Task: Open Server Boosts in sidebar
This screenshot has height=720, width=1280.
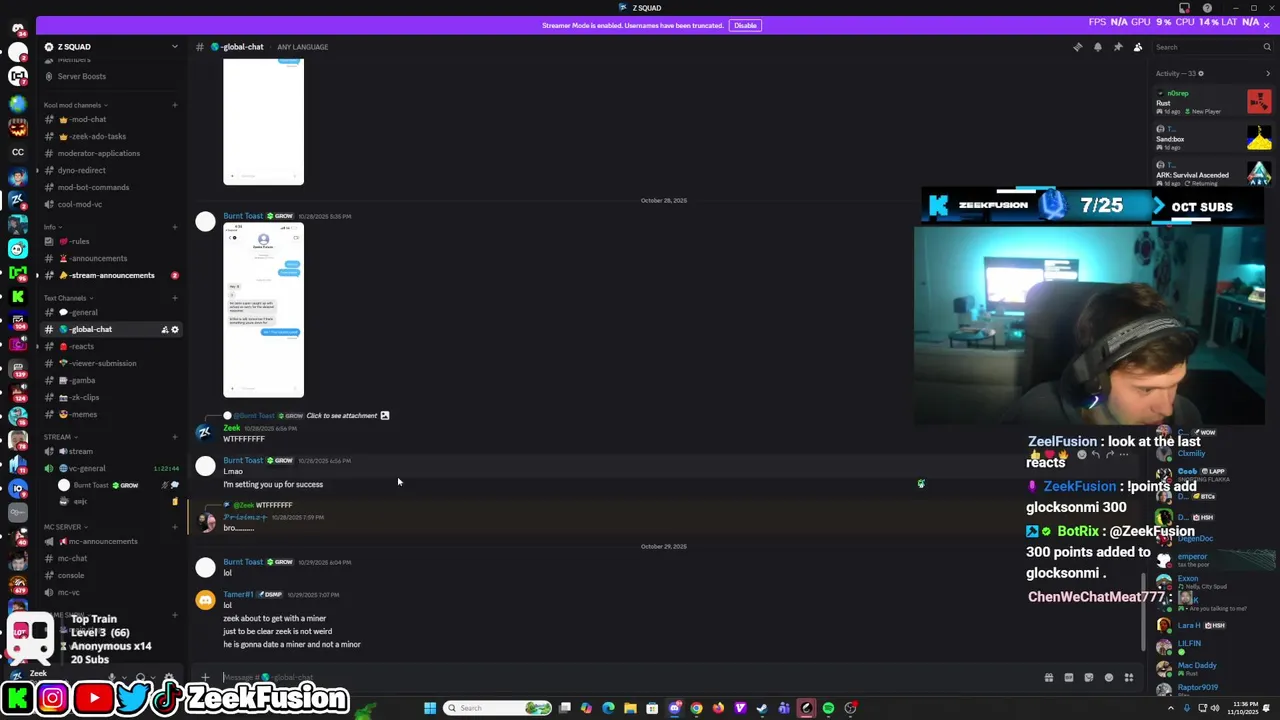Action: click(110, 76)
